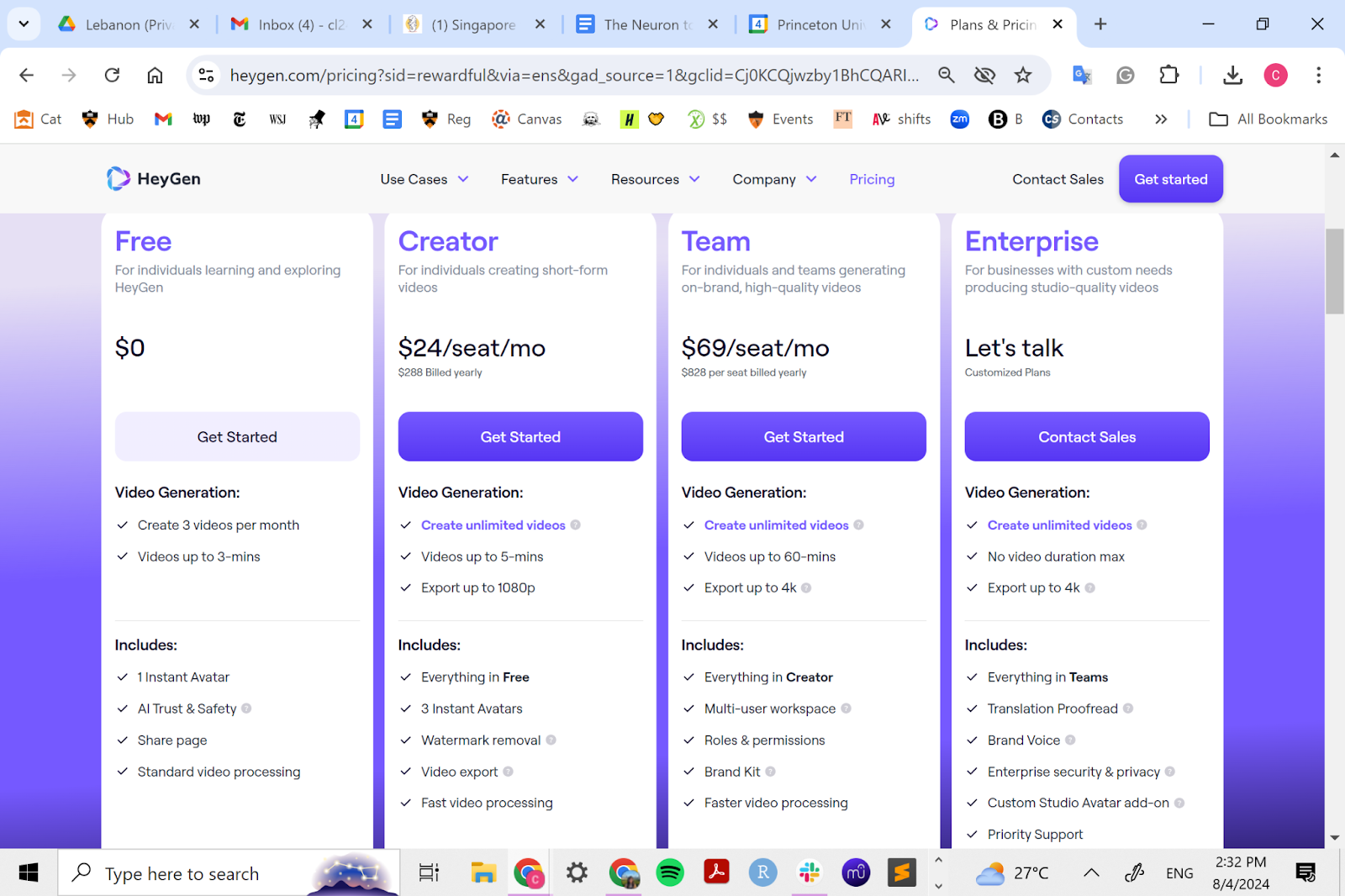Close the Plans & Pricing tab
The width and height of the screenshot is (1345, 896).
(x=1058, y=24)
